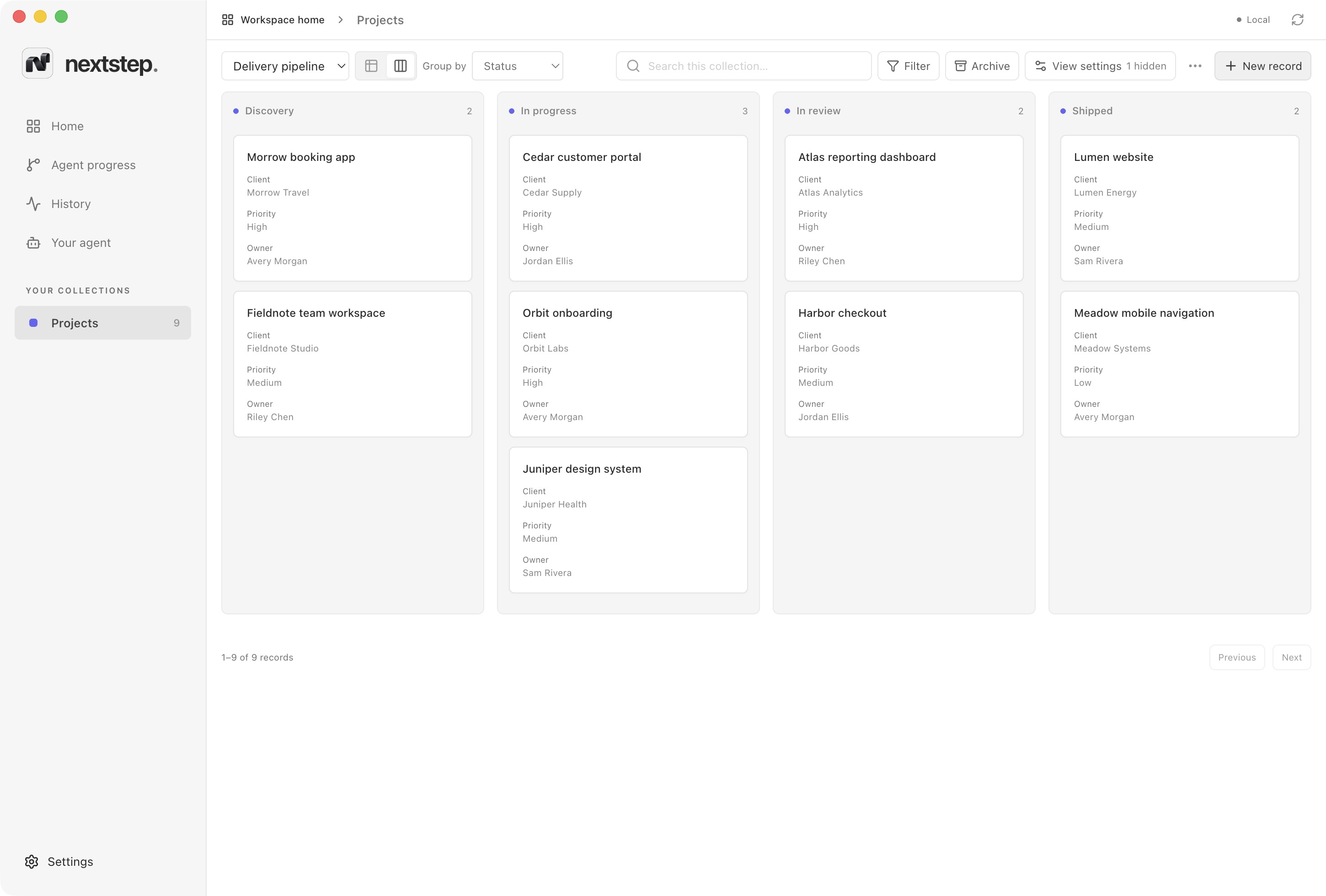
Task: Click the Next pagination button
Action: tap(1292, 657)
